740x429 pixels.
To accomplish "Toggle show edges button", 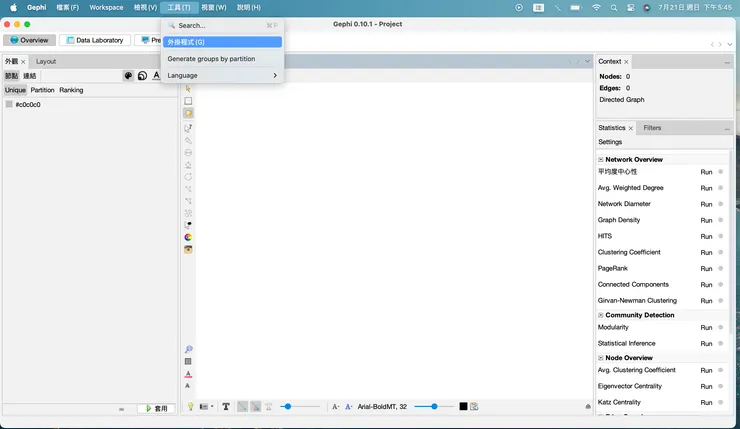I will point(242,406).
